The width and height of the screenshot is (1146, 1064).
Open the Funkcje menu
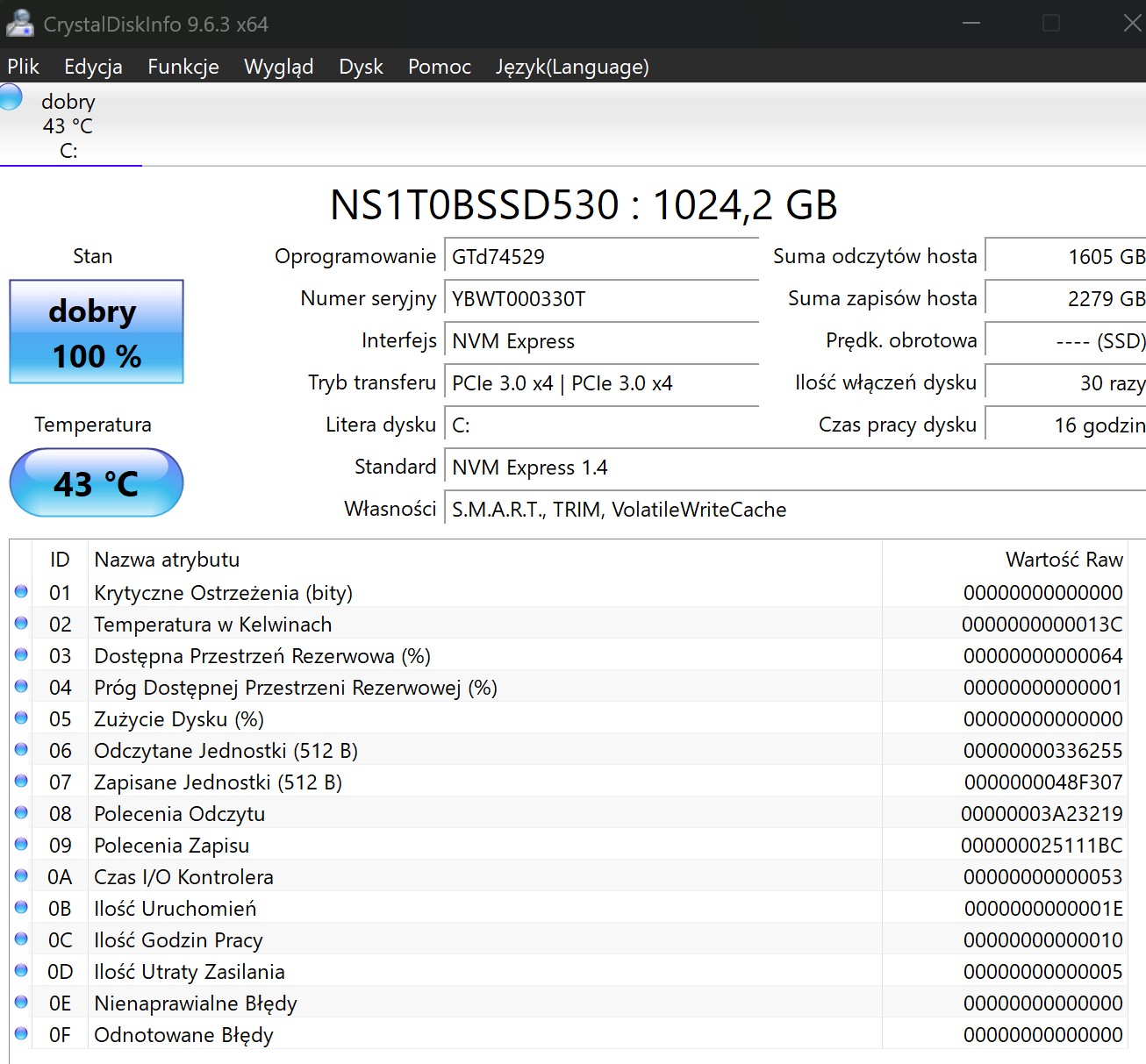[183, 67]
